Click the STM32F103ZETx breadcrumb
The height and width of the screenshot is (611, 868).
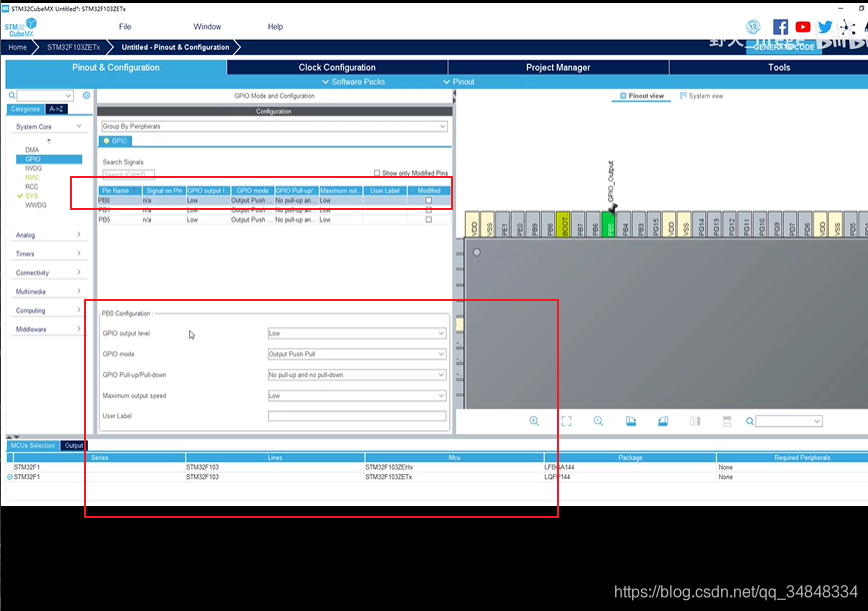74,47
